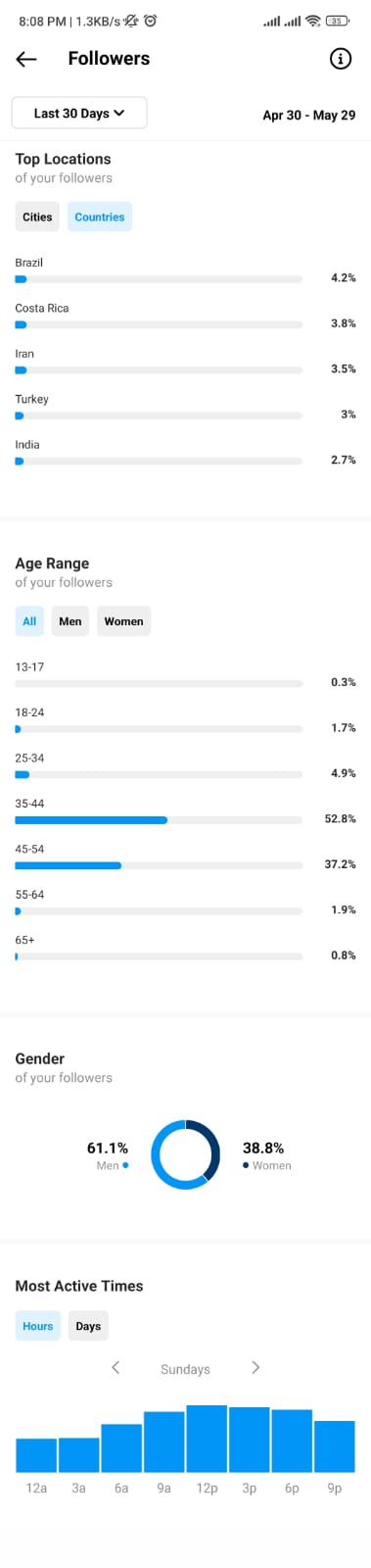Tap the 9p bar in activity chart
This screenshot has width=371, height=1568.
click(335, 1446)
